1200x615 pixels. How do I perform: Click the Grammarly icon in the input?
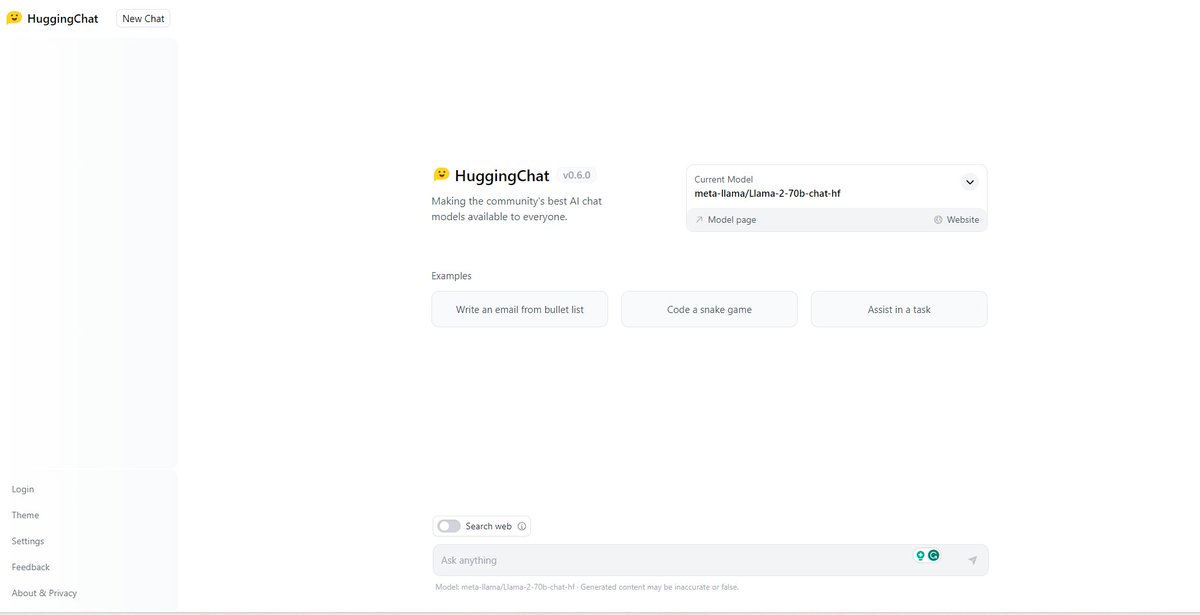934,556
